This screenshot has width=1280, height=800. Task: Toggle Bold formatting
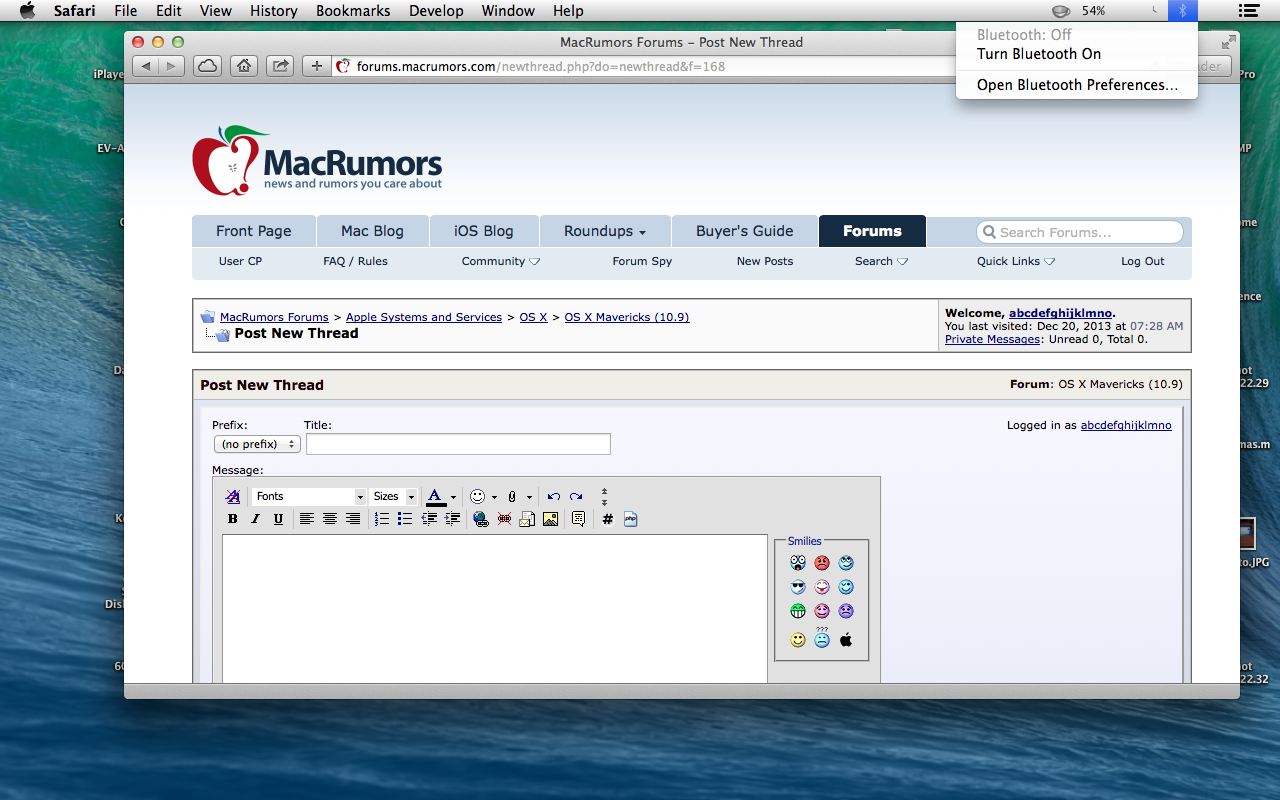tap(233, 519)
